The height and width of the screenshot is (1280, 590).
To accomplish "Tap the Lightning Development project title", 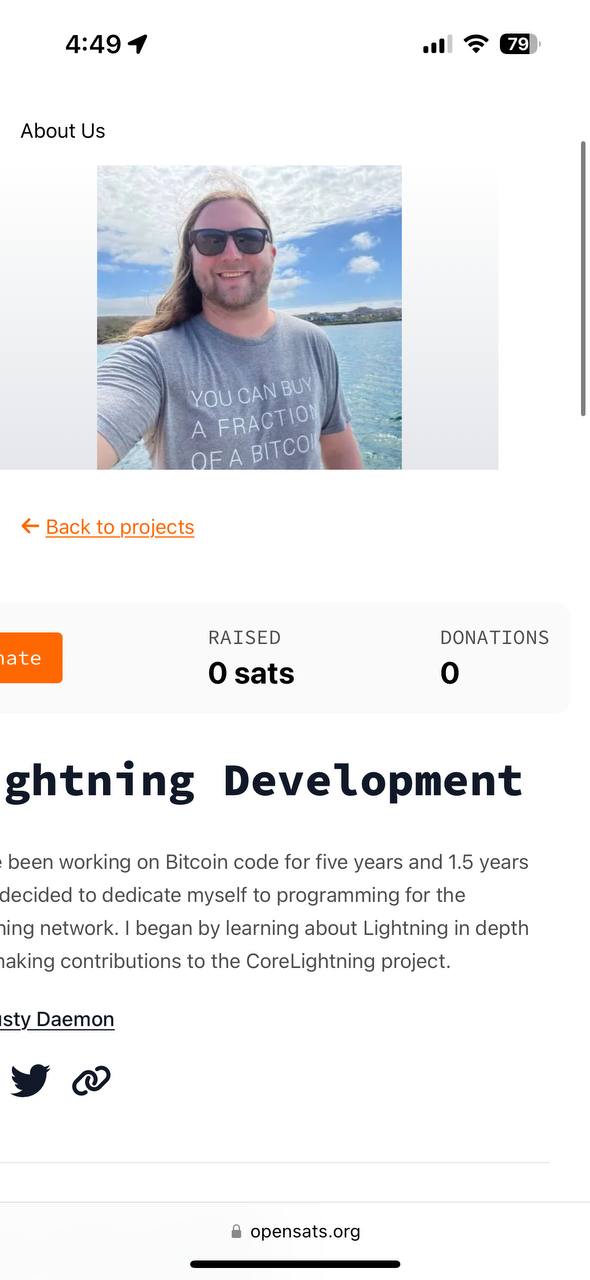I will click(x=260, y=780).
